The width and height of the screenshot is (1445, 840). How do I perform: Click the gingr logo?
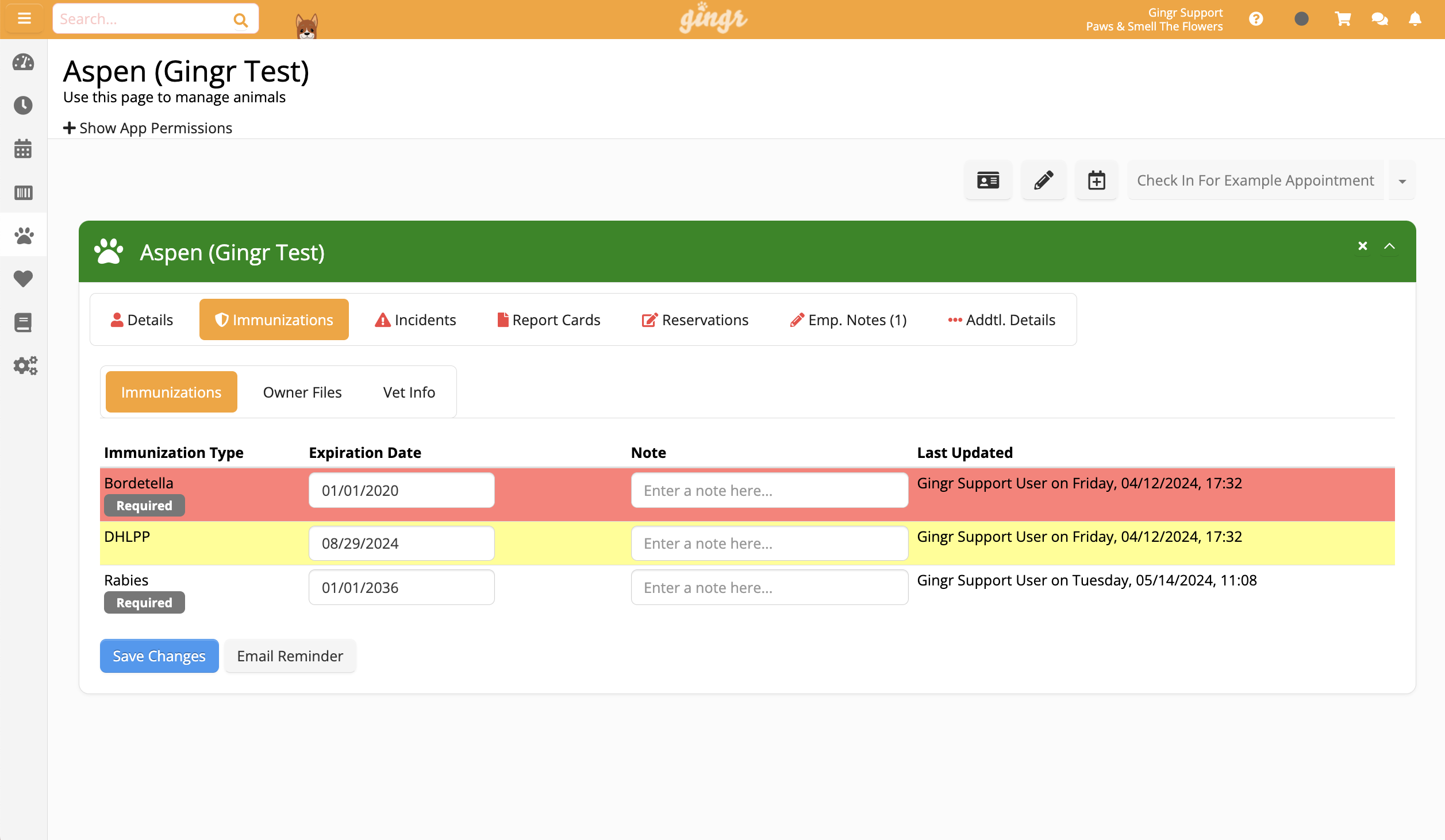tap(713, 18)
